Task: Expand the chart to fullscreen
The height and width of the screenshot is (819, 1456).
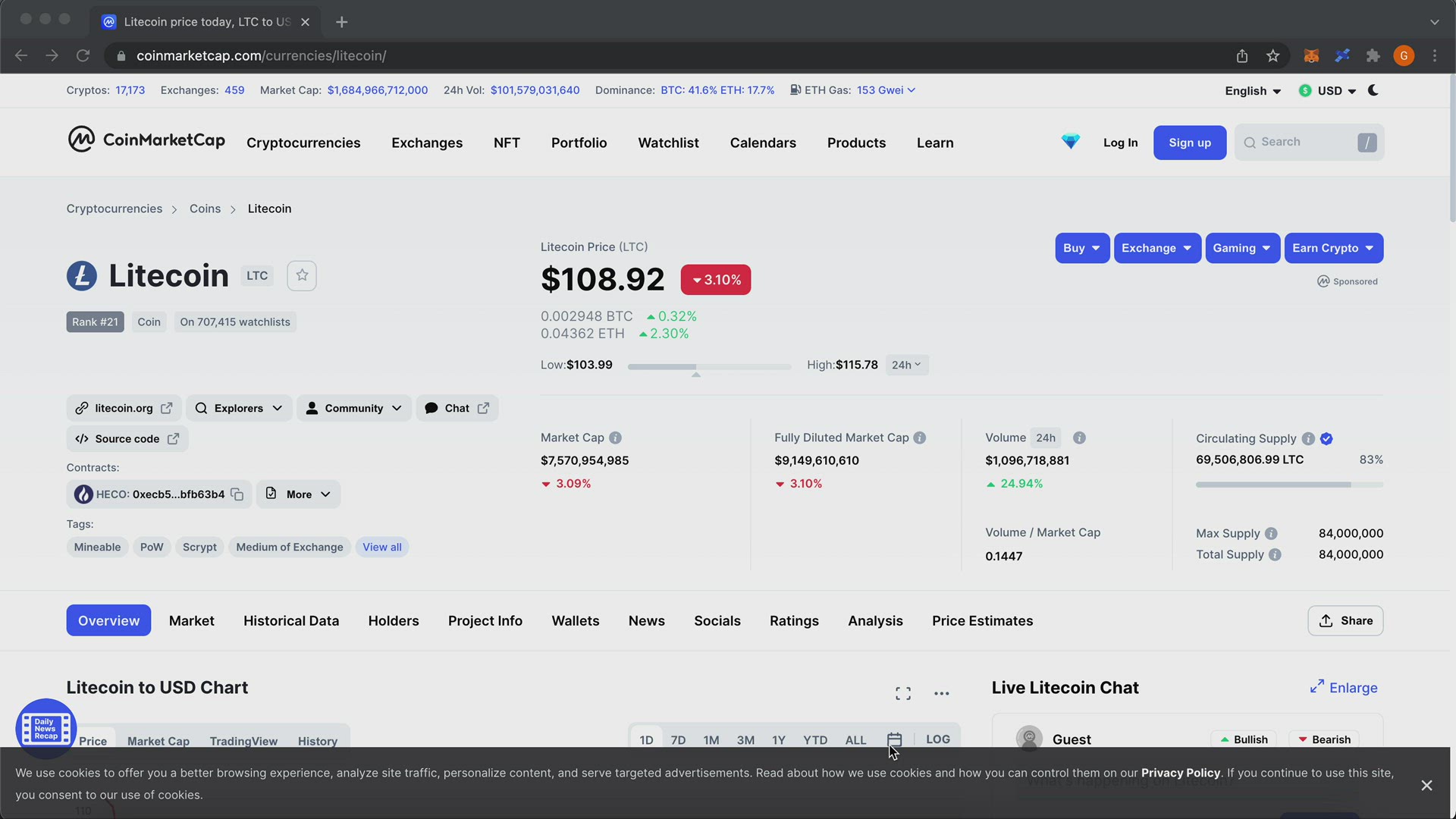Action: [x=902, y=692]
